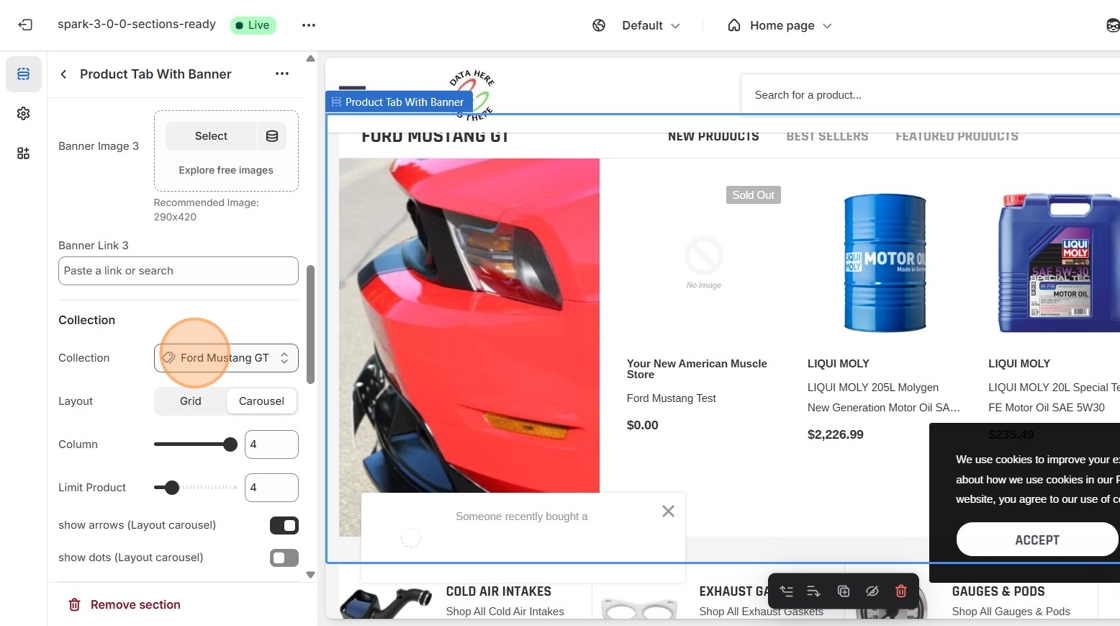The width and height of the screenshot is (1120, 626).
Task: Switch to the BEST SELLERS tab
Action: coord(827,136)
